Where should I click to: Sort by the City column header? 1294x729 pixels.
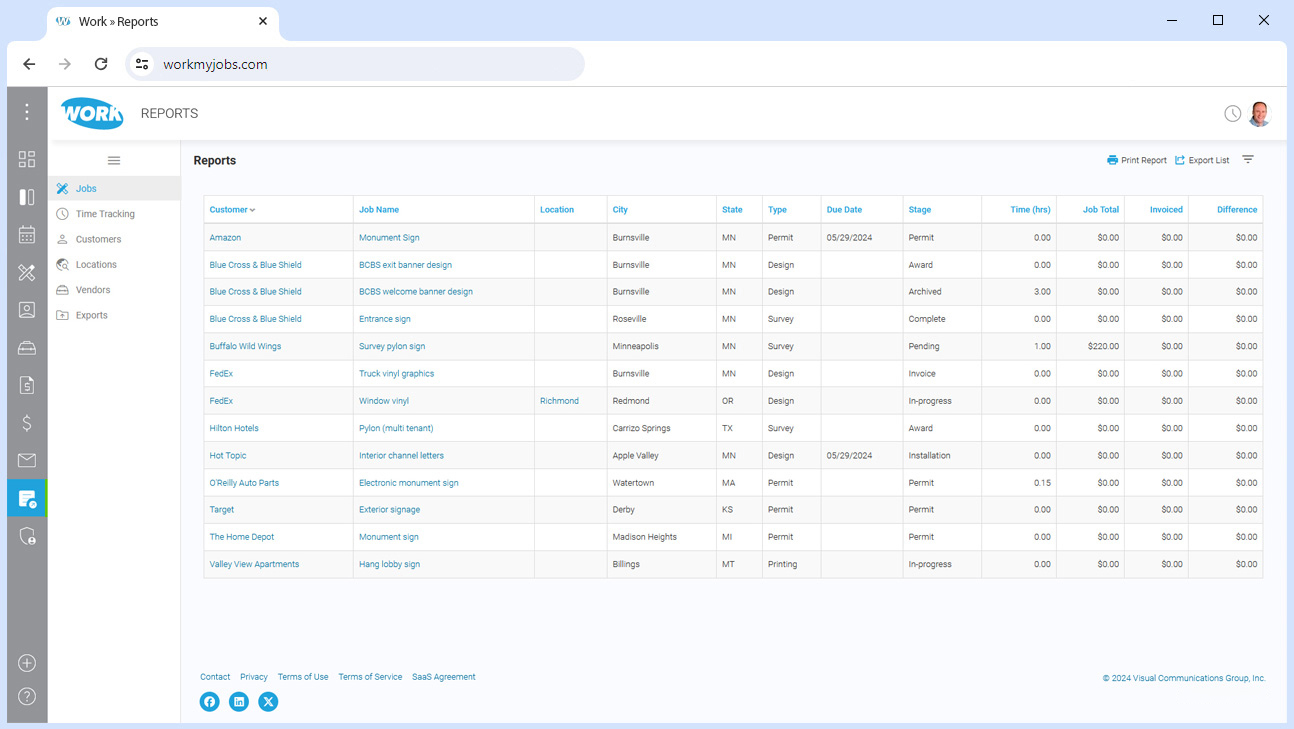[620, 210]
